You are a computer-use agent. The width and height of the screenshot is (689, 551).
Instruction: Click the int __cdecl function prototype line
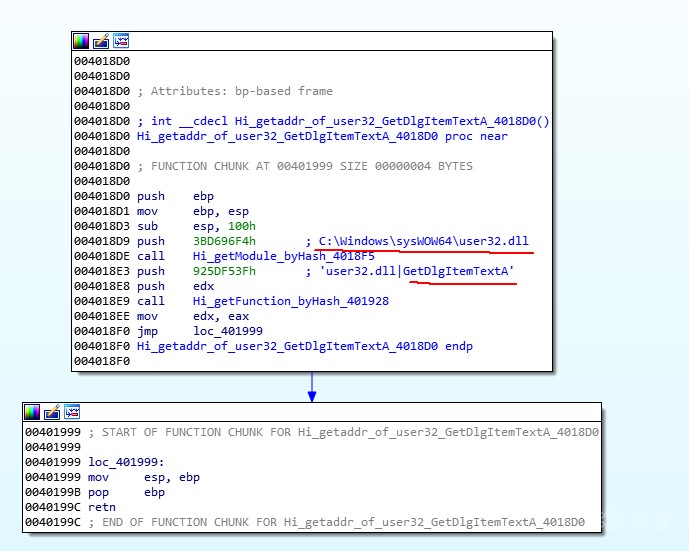click(x=343, y=121)
